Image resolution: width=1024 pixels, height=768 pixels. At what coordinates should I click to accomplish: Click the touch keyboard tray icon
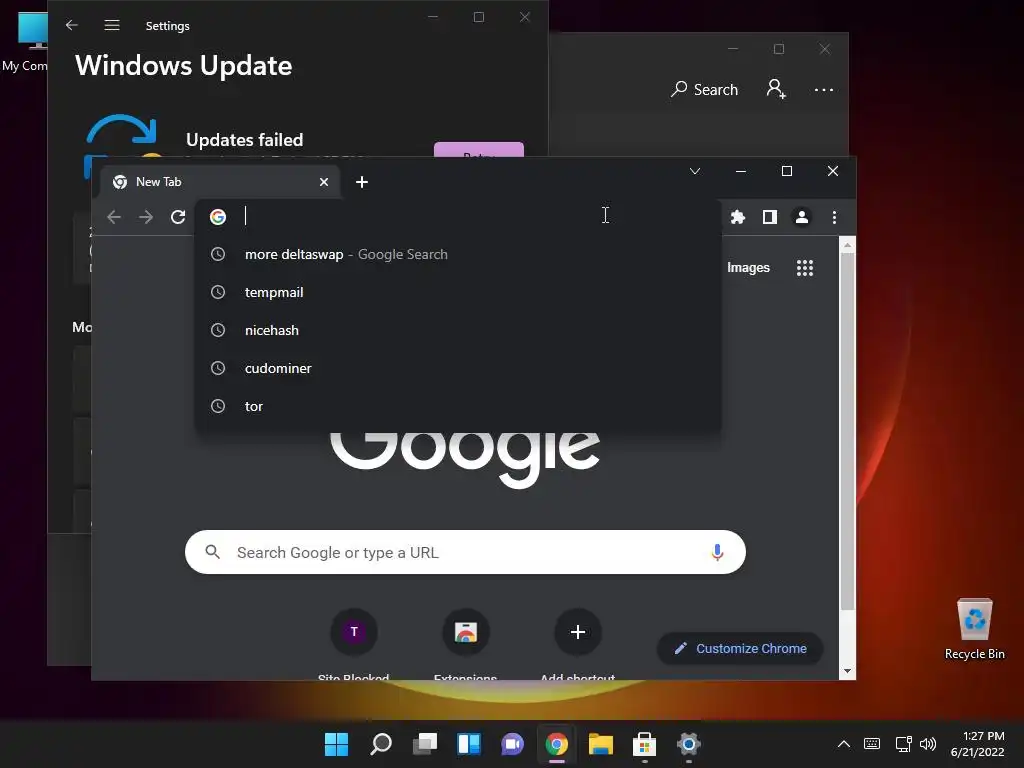[872, 744]
